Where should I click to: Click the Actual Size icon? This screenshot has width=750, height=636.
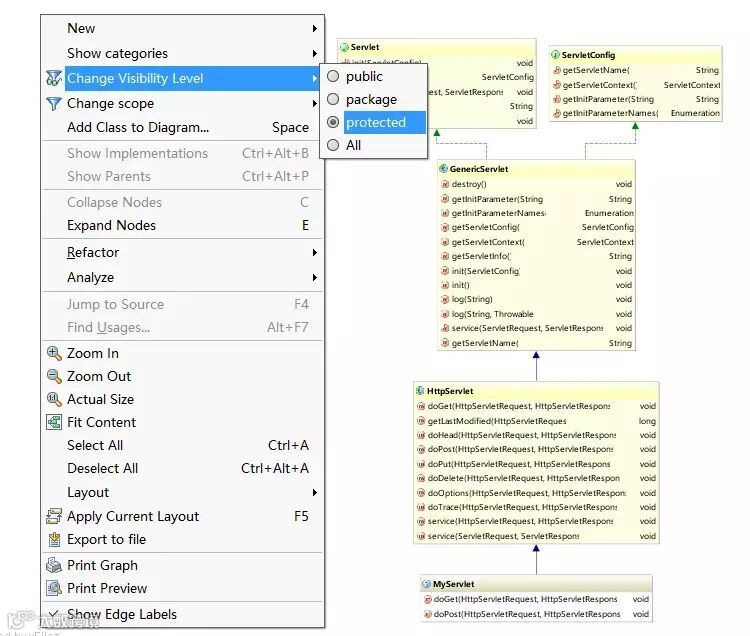pyautogui.click(x=54, y=399)
